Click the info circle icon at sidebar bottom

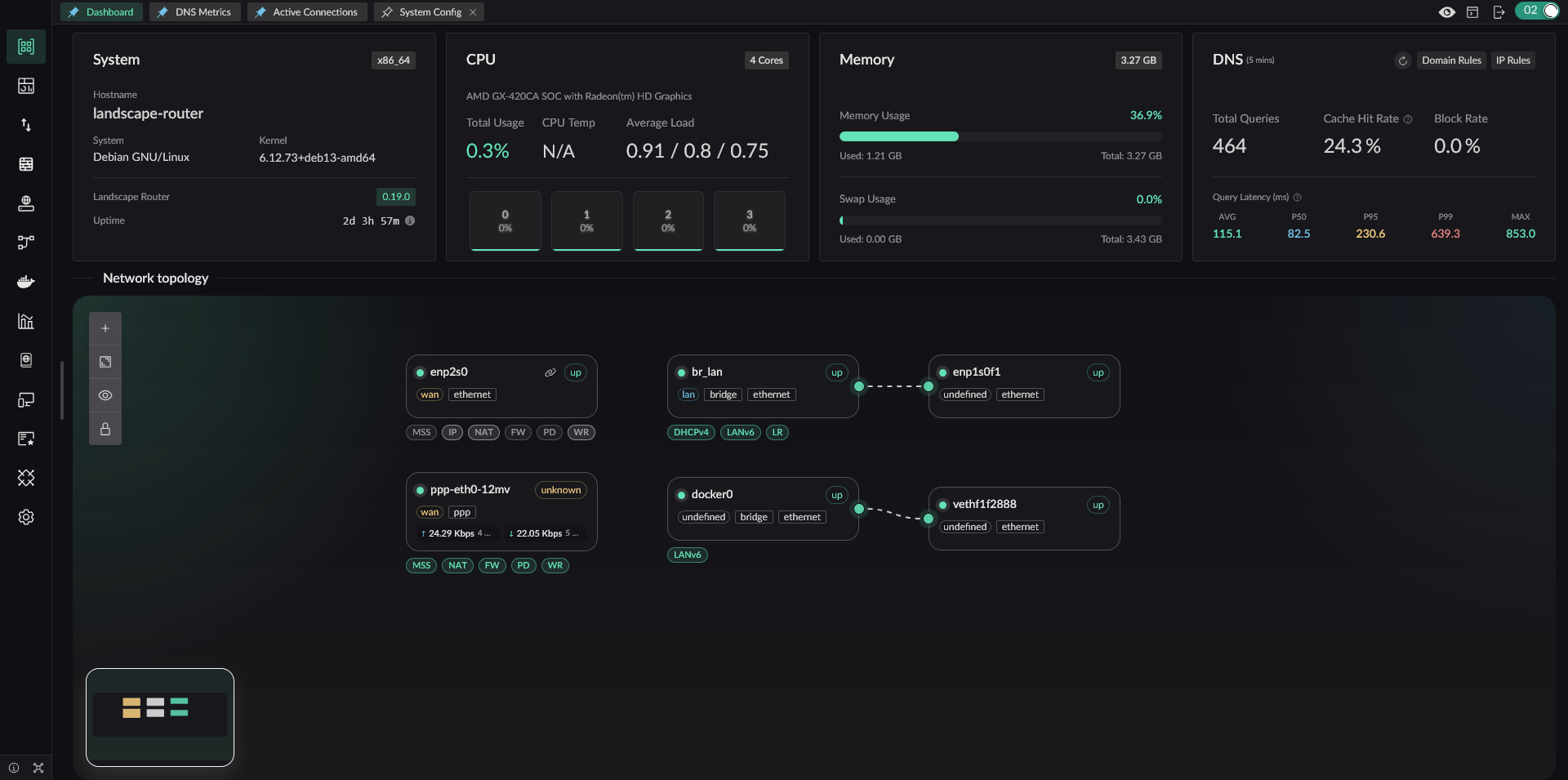point(14,768)
